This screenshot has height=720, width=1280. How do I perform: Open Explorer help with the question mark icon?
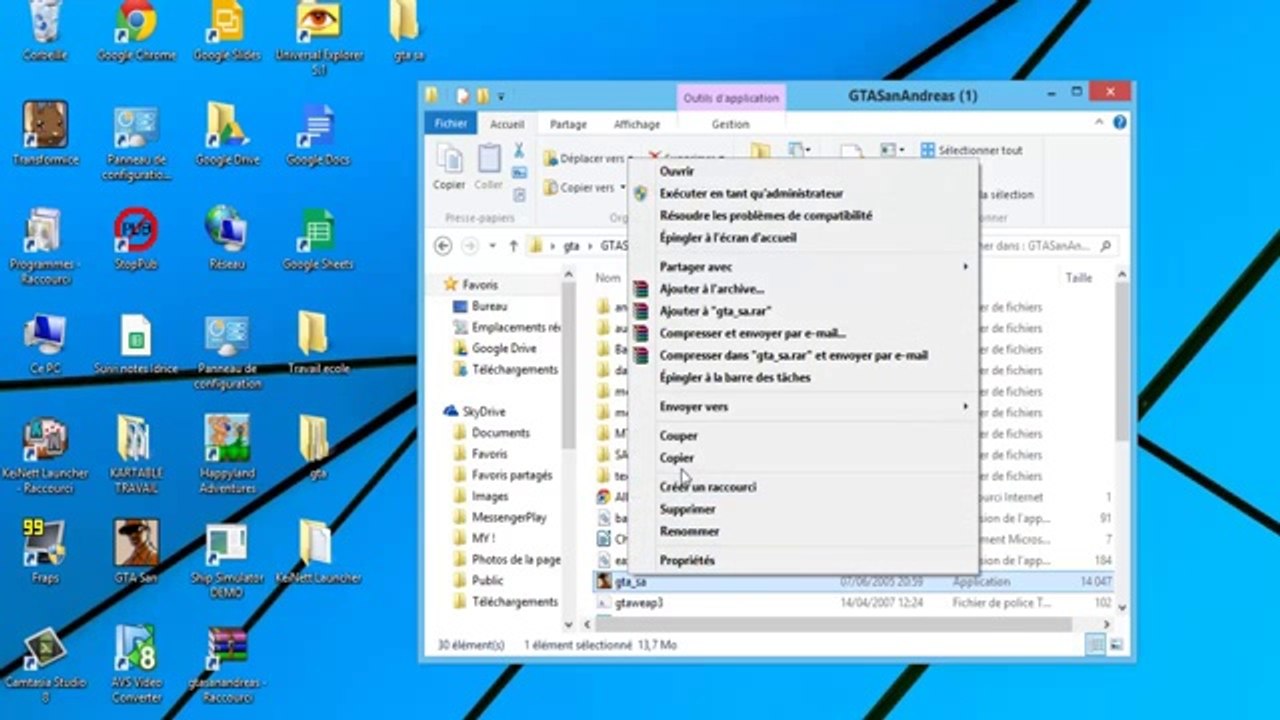coord(1120,122)
